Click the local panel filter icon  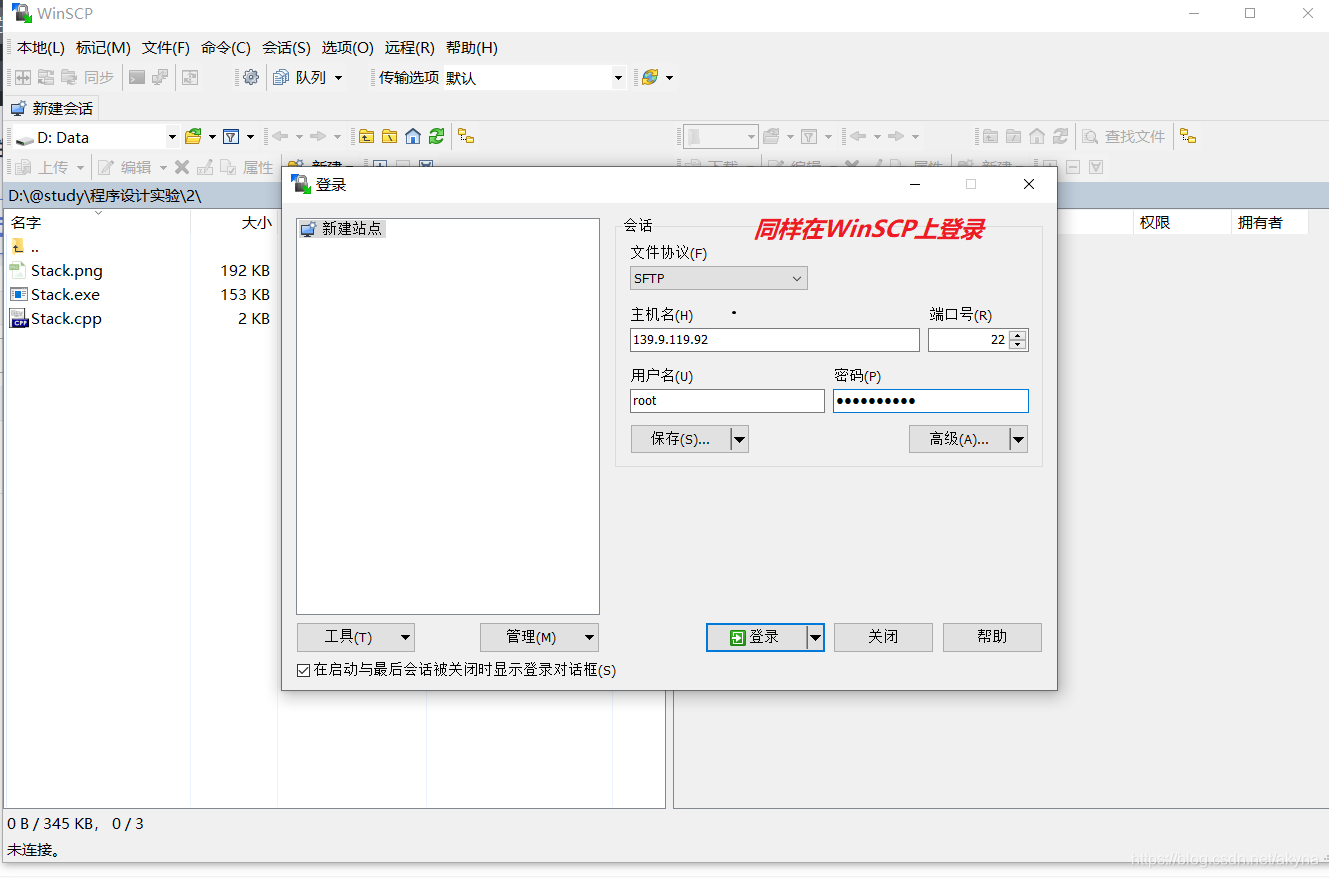point(231,136)
